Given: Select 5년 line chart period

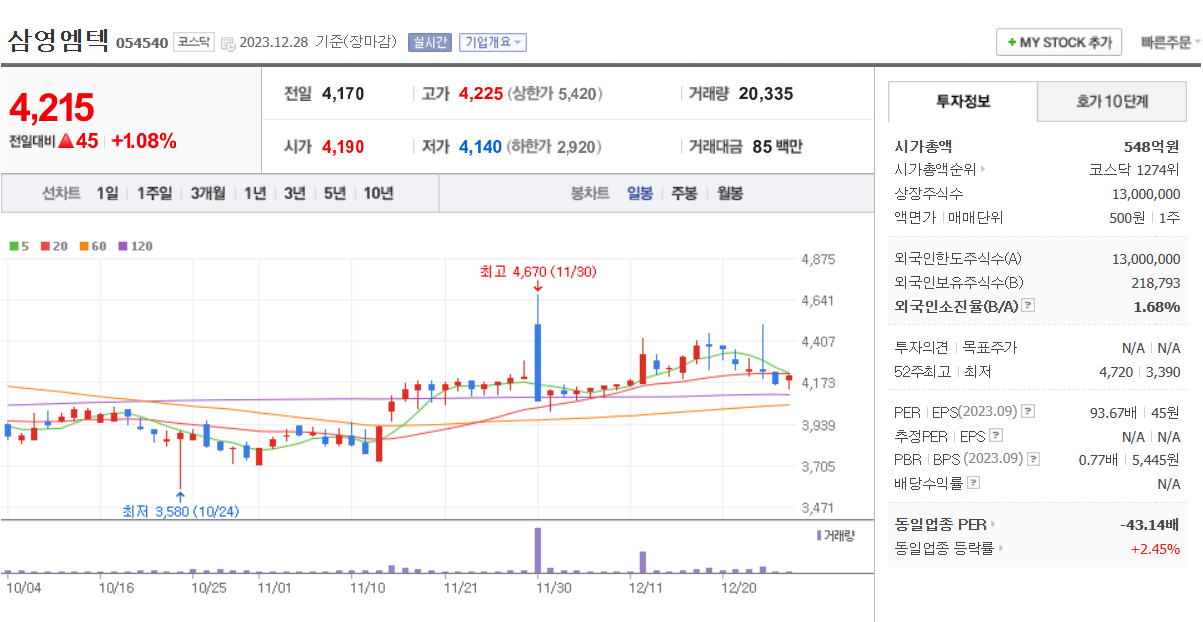Looking at the screenshot, I should pyautogui.click(x=335, y=194).
